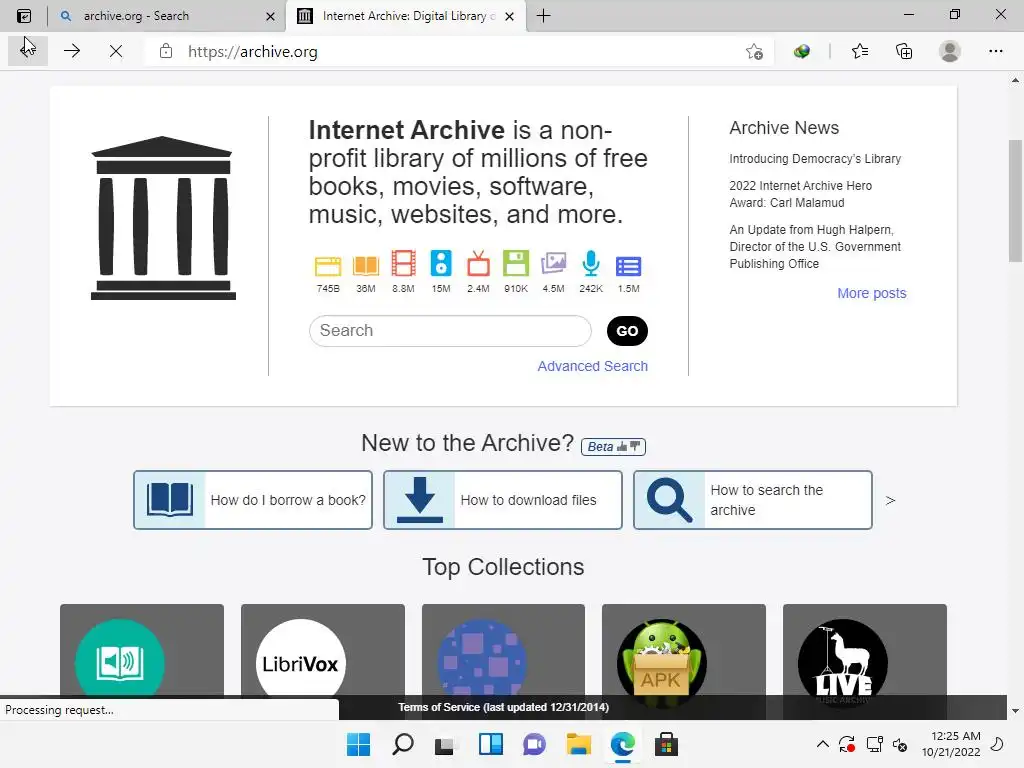Show next help cards arrow

[x=890, y=500]
